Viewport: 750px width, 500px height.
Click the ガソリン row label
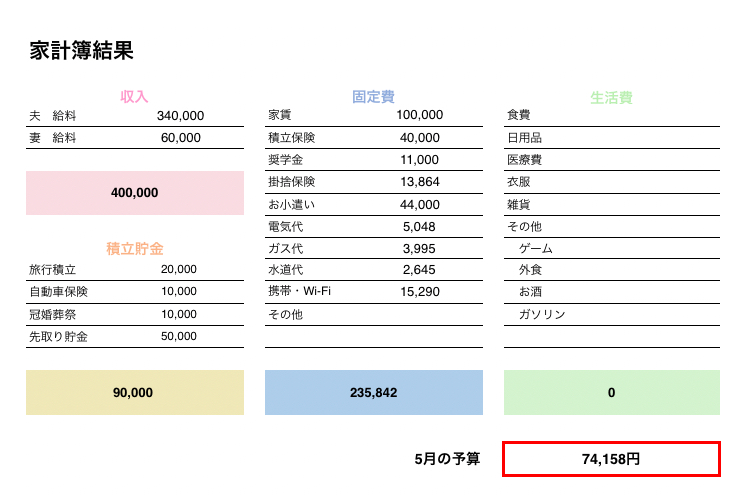pyautogui.click(x=542, y=314)
